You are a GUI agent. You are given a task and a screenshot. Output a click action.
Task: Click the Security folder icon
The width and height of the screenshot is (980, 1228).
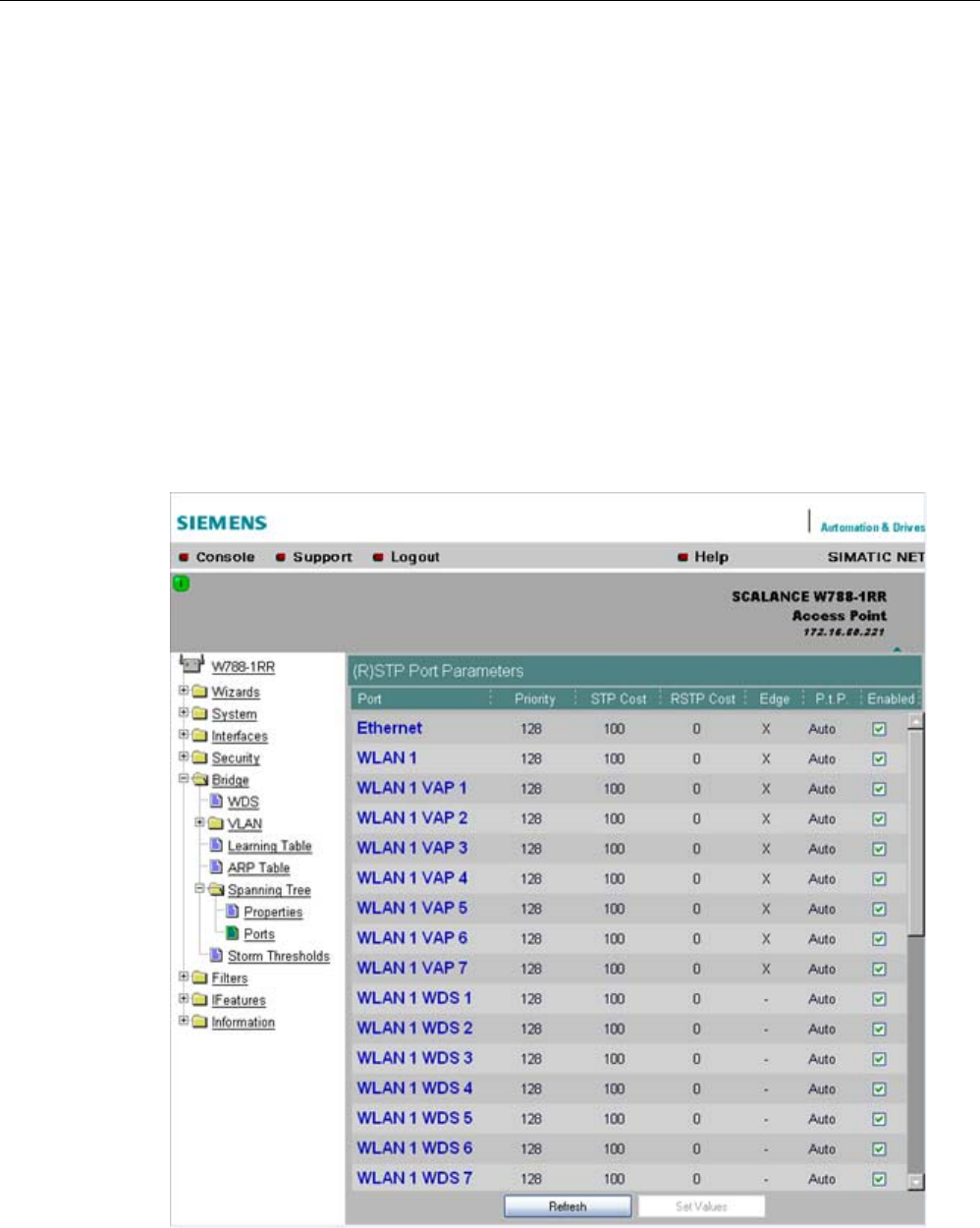pyautogui.click(x=200, y=758)
